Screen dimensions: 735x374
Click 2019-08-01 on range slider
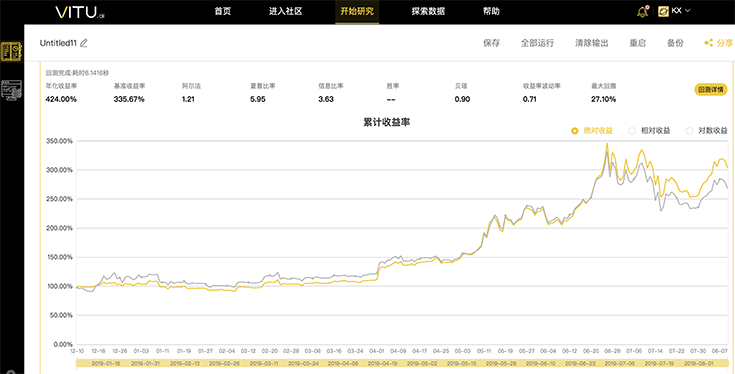(x=698, y=363)
